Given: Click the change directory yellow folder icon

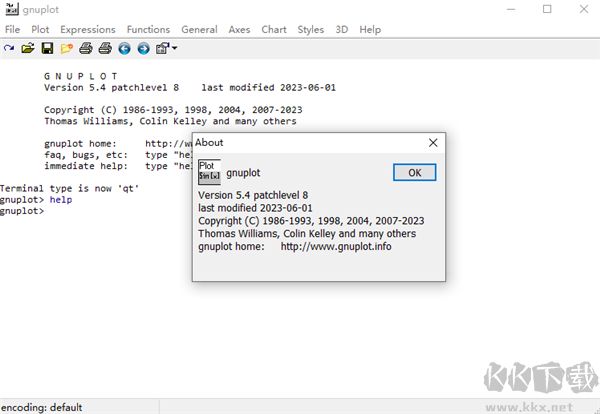Looking at the screenshot, I should pos(67,49).
